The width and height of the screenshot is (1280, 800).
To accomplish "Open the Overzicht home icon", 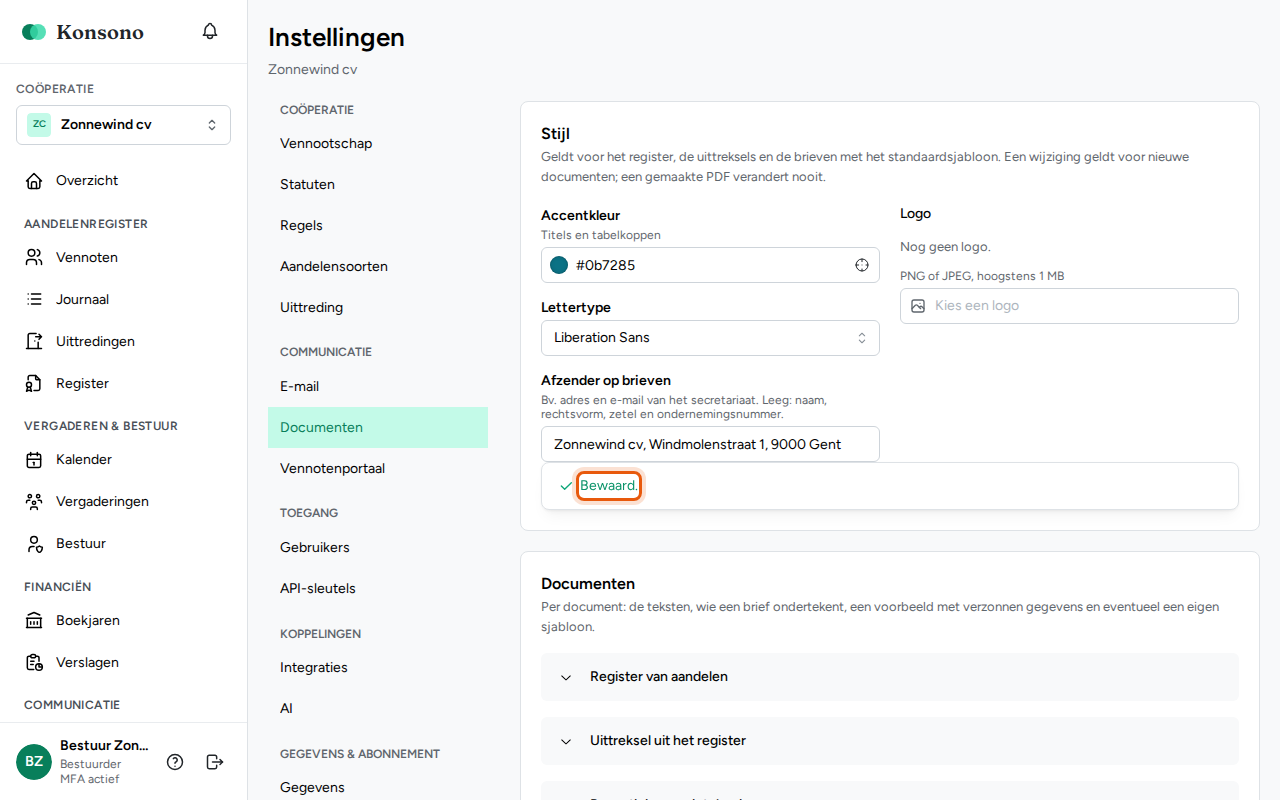I will 34,181.
